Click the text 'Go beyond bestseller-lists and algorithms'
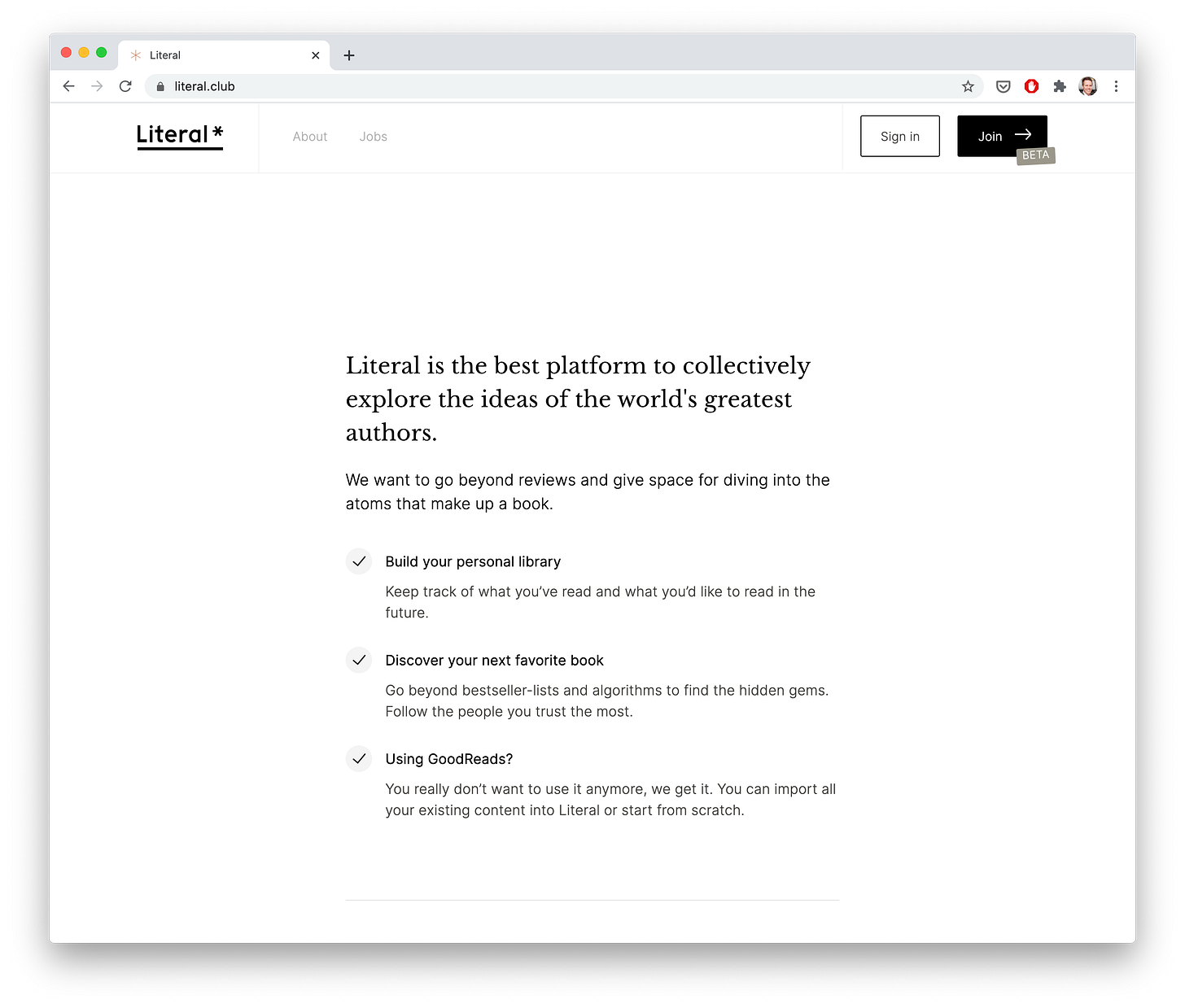 (x=523, y=690)
